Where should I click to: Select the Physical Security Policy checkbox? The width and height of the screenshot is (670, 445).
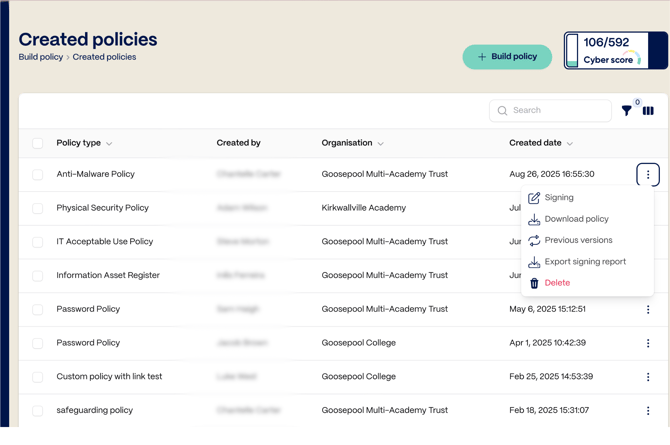[38, 209]
